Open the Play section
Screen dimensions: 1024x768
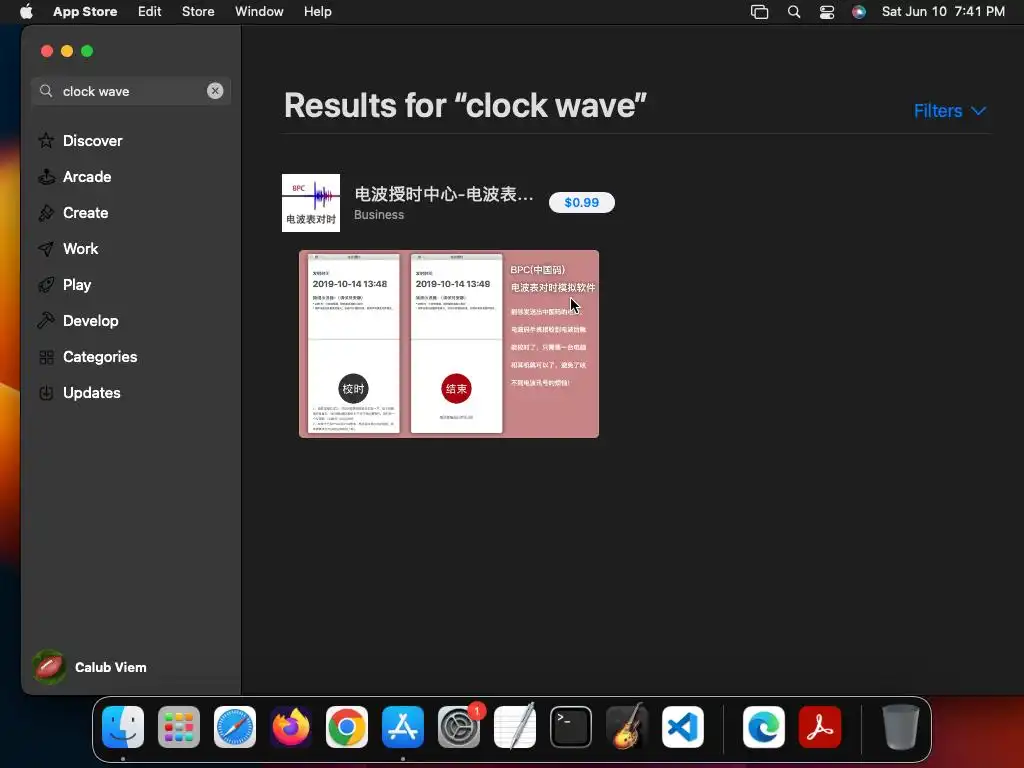click(x=77, y=285)
